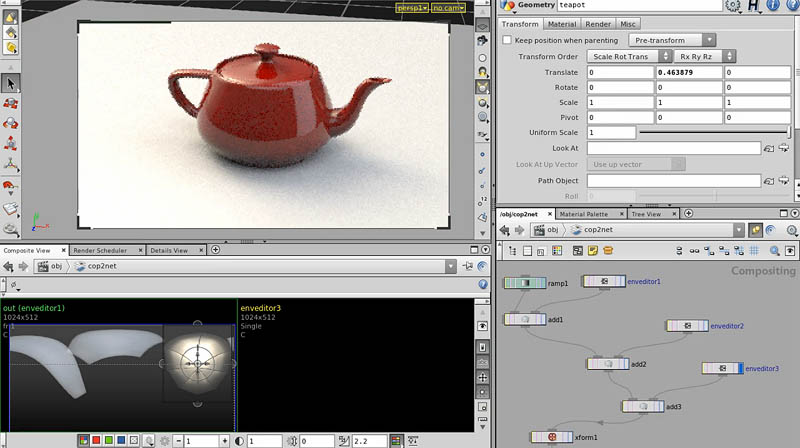Select the arrow Select tool in viewport toolbar

tap(11, 84)
